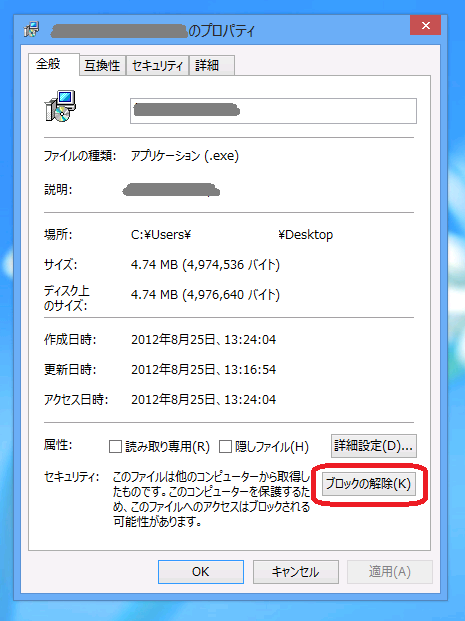Open 詳細設定(D)... attributes dialog
Viewport: 465px width, 621px height.
tap(374, 446)
